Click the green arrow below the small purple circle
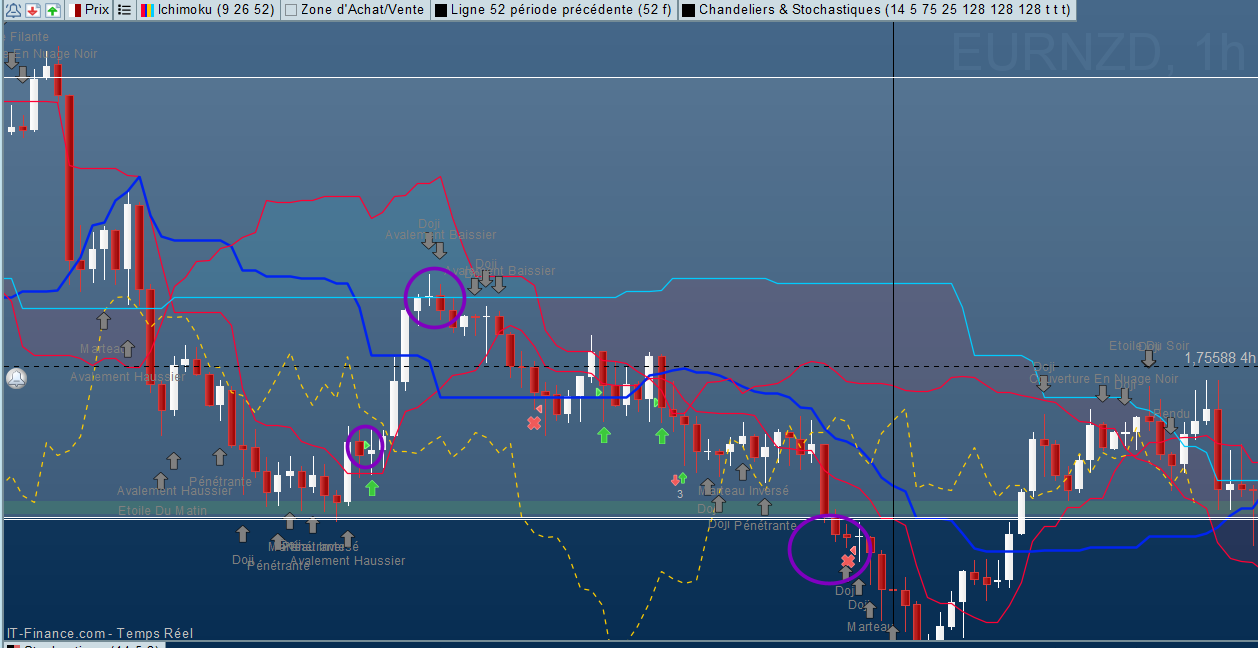1258x648 pixels. point(372,488)
